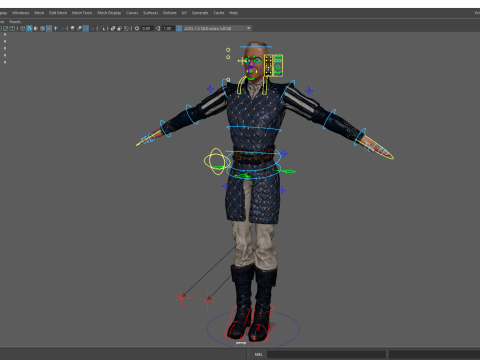Image resolution: width=480 pixels, height=360 pixels.
Task: Toggle Wireframe on Shaded display
Action: (x=42, y=28)
